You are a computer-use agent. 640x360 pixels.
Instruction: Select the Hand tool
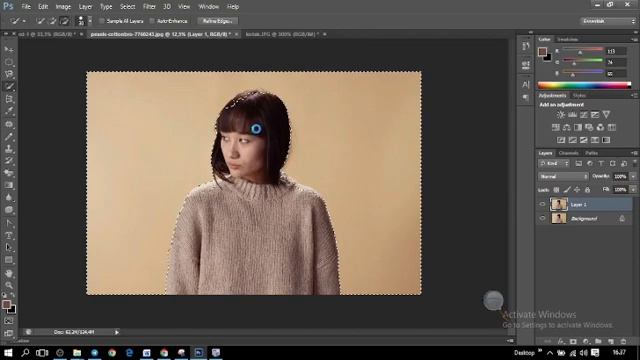click(x=9, y=273)
